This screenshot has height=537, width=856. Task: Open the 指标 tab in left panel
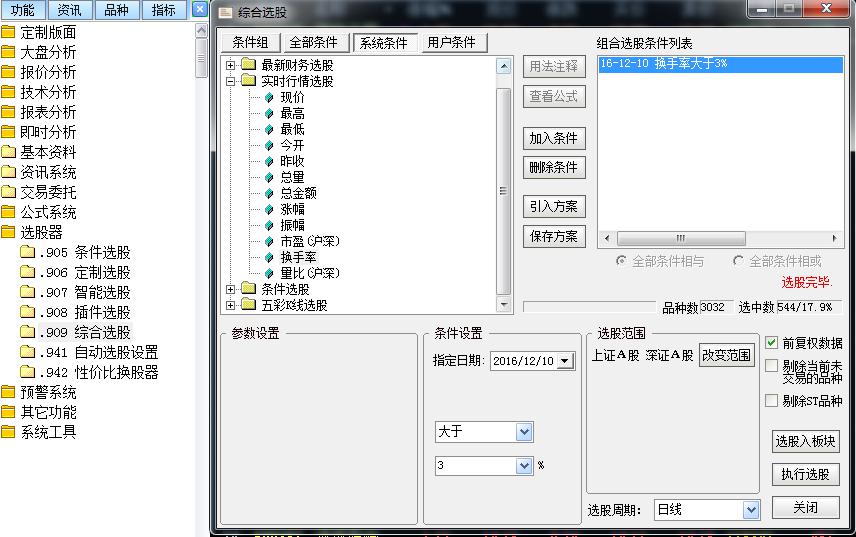163,10
